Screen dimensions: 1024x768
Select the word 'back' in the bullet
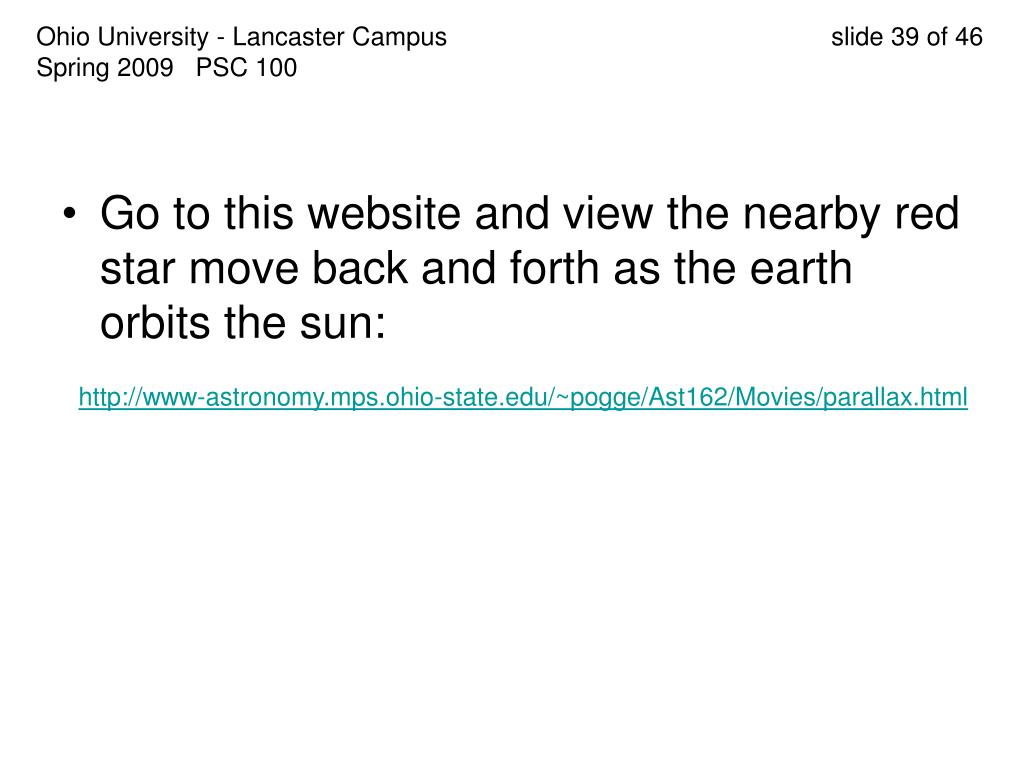(x=360, y=268)
